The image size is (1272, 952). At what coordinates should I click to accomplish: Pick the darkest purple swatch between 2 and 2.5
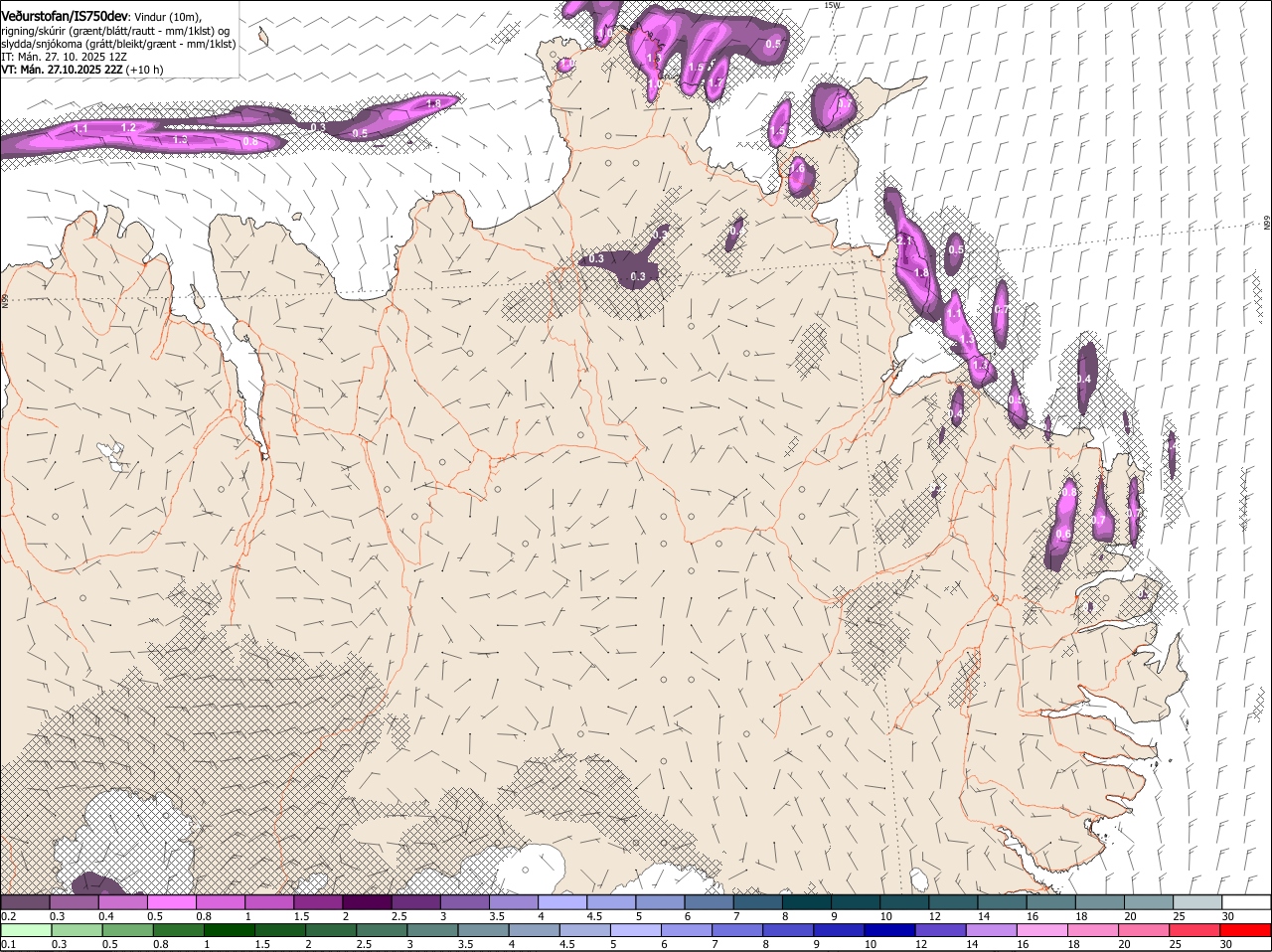(367, 901)
